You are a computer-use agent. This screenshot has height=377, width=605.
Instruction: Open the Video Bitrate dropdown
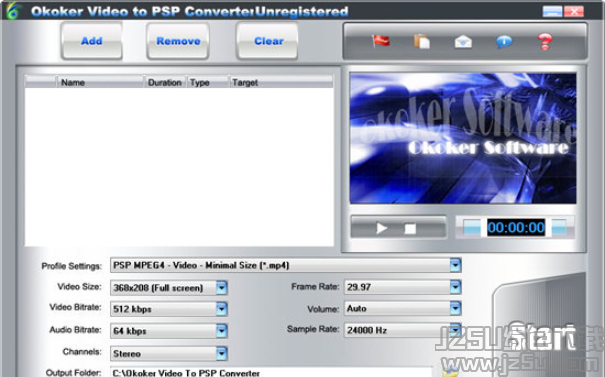[x=221, y=309]
